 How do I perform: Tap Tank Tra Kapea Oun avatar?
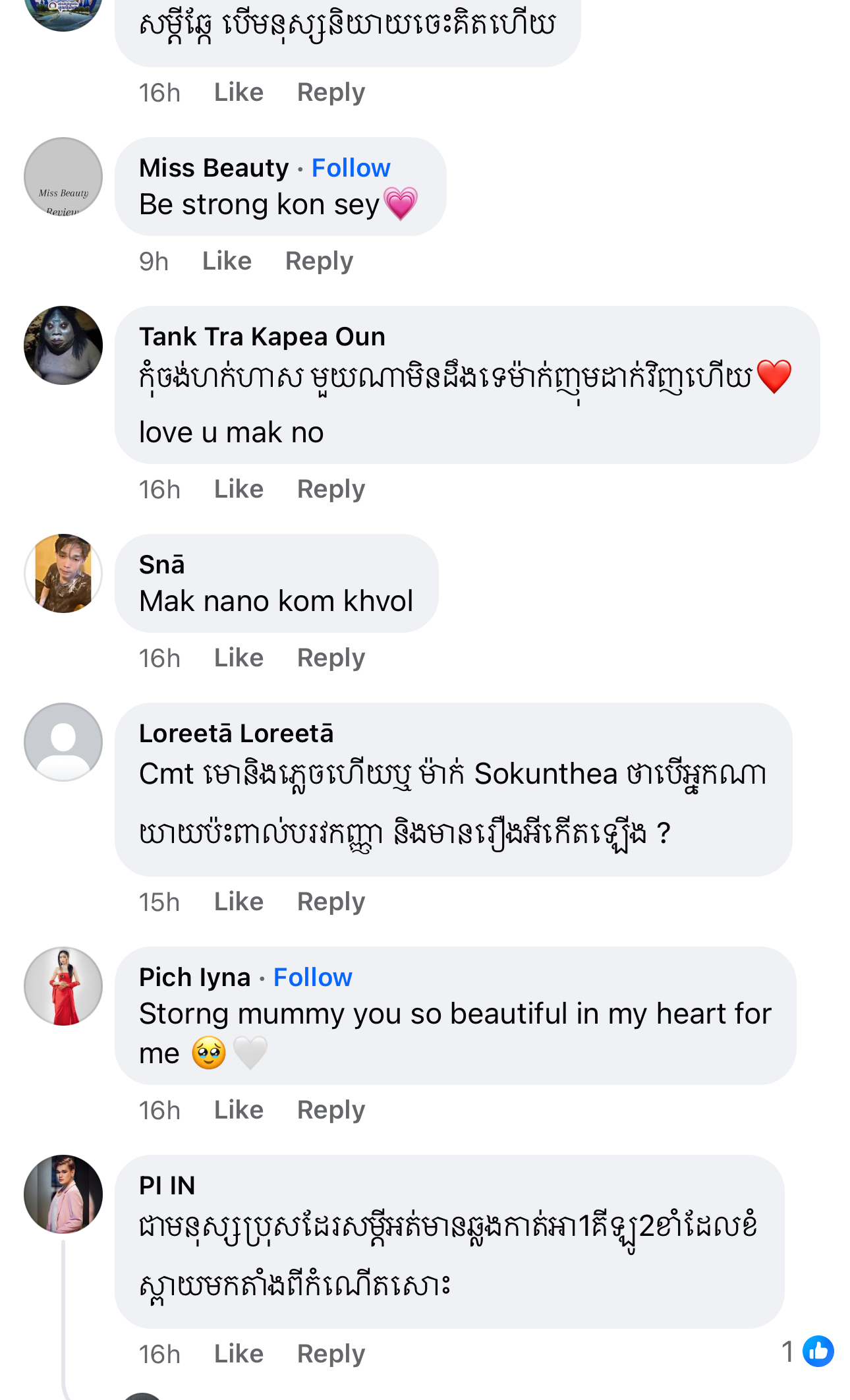(x=63, y=345)
